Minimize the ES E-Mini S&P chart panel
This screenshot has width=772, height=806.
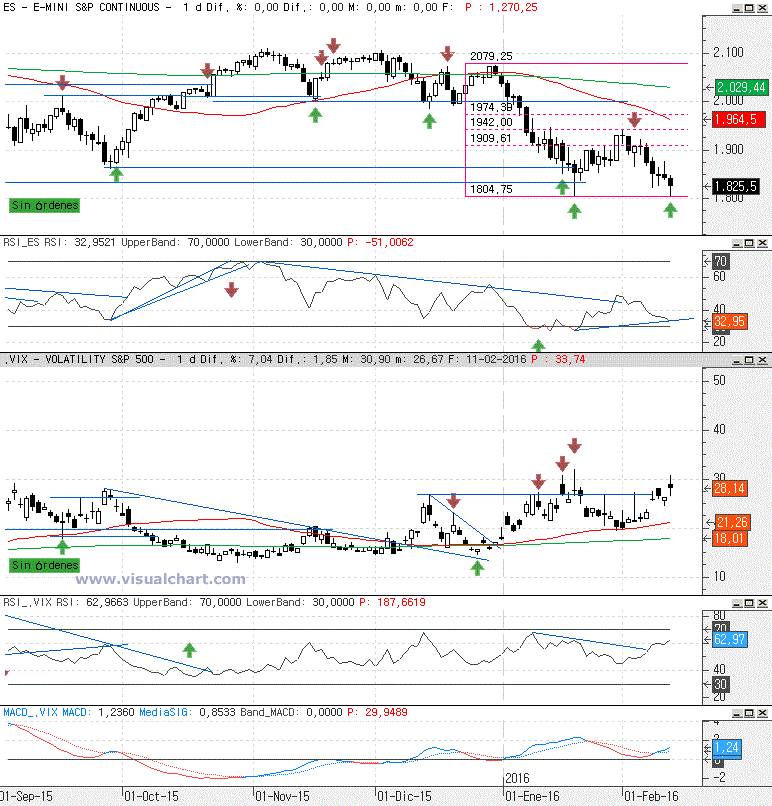(x=737, y=8)
